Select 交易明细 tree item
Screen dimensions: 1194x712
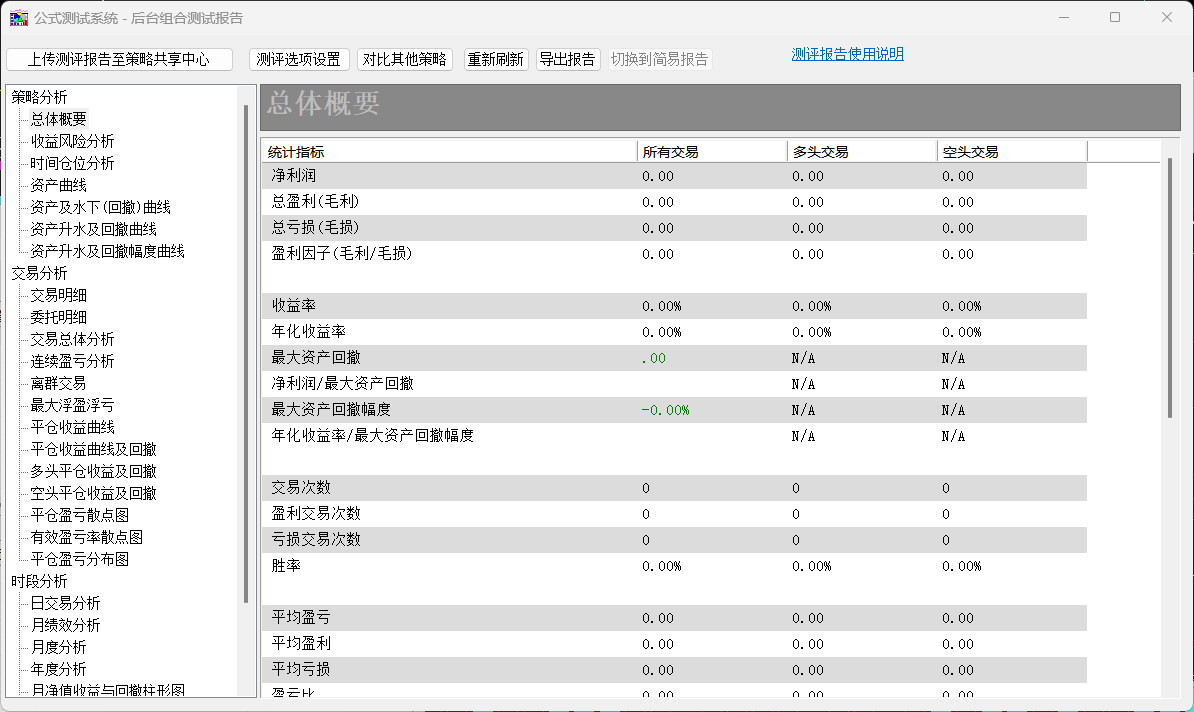pyautogui.click(x=58, y=295)
